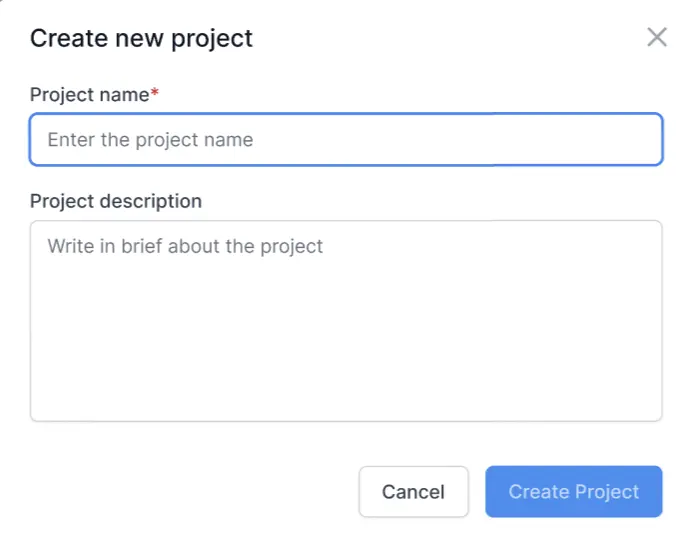Click the 'Project name' field label

(89, 95)
